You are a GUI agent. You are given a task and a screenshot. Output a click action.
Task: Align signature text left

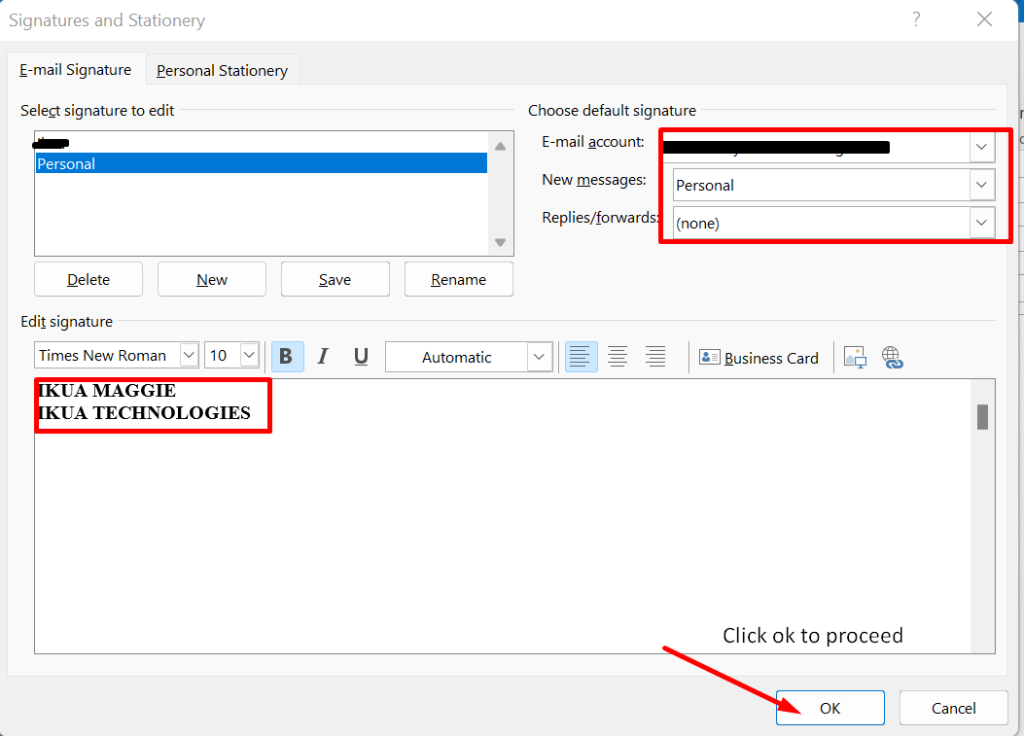(581, 357)
